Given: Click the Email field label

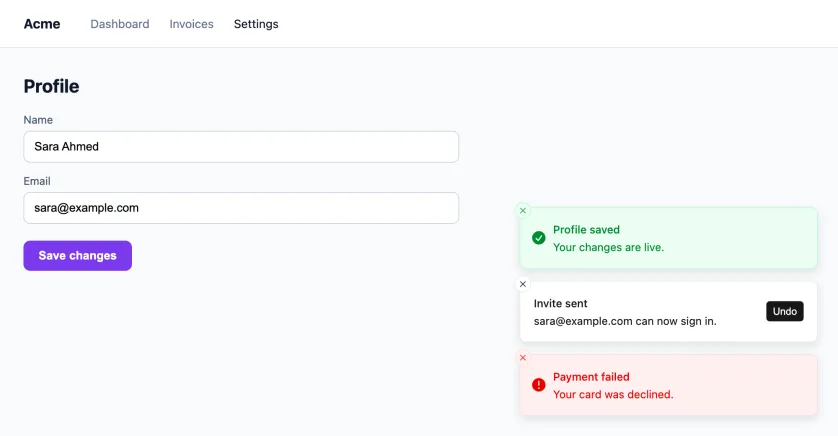Looking at the screenshot, I should (37, 181).
